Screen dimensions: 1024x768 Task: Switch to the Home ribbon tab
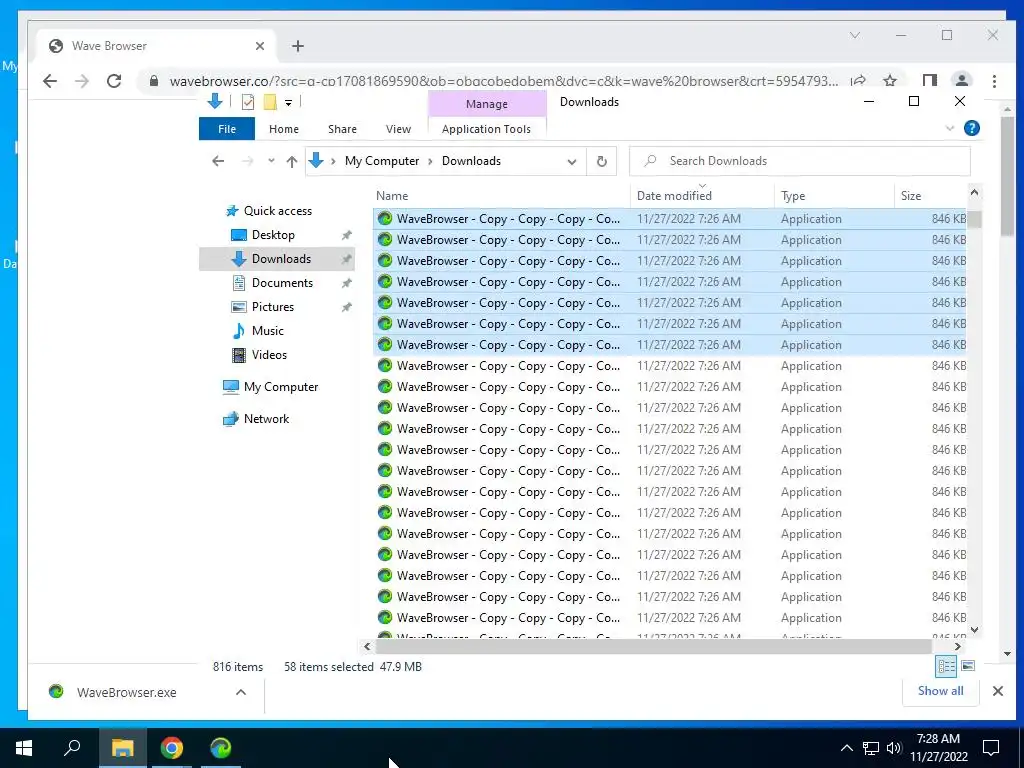click(283, 129)
